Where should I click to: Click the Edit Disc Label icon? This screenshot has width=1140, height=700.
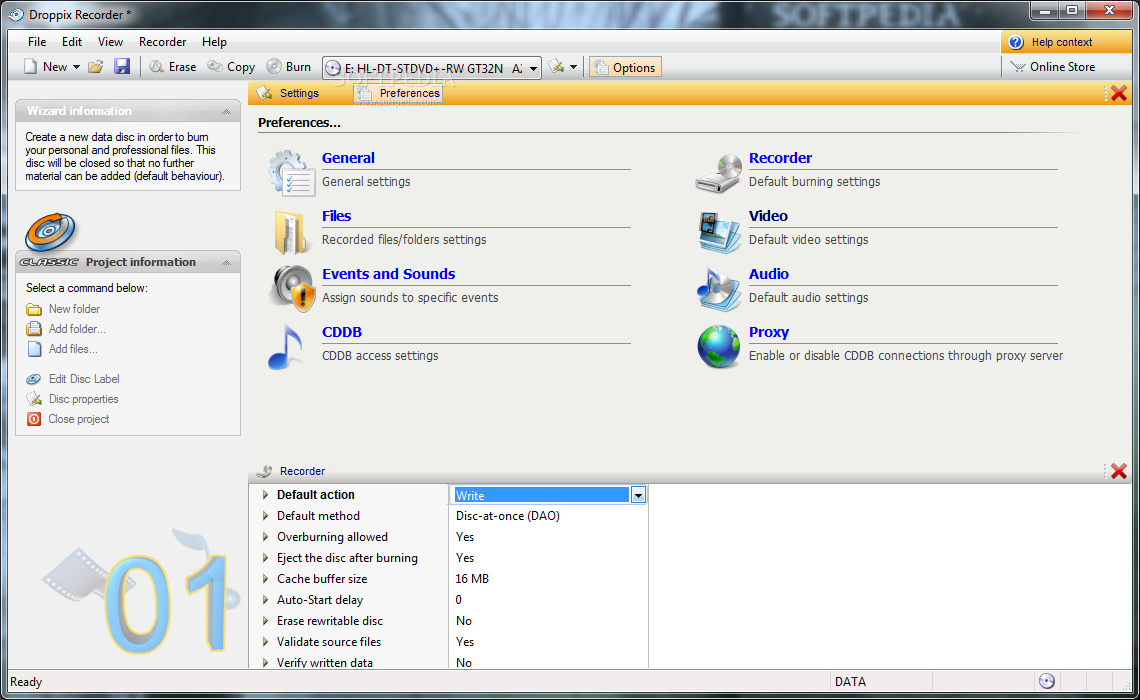tap(34, 379)
